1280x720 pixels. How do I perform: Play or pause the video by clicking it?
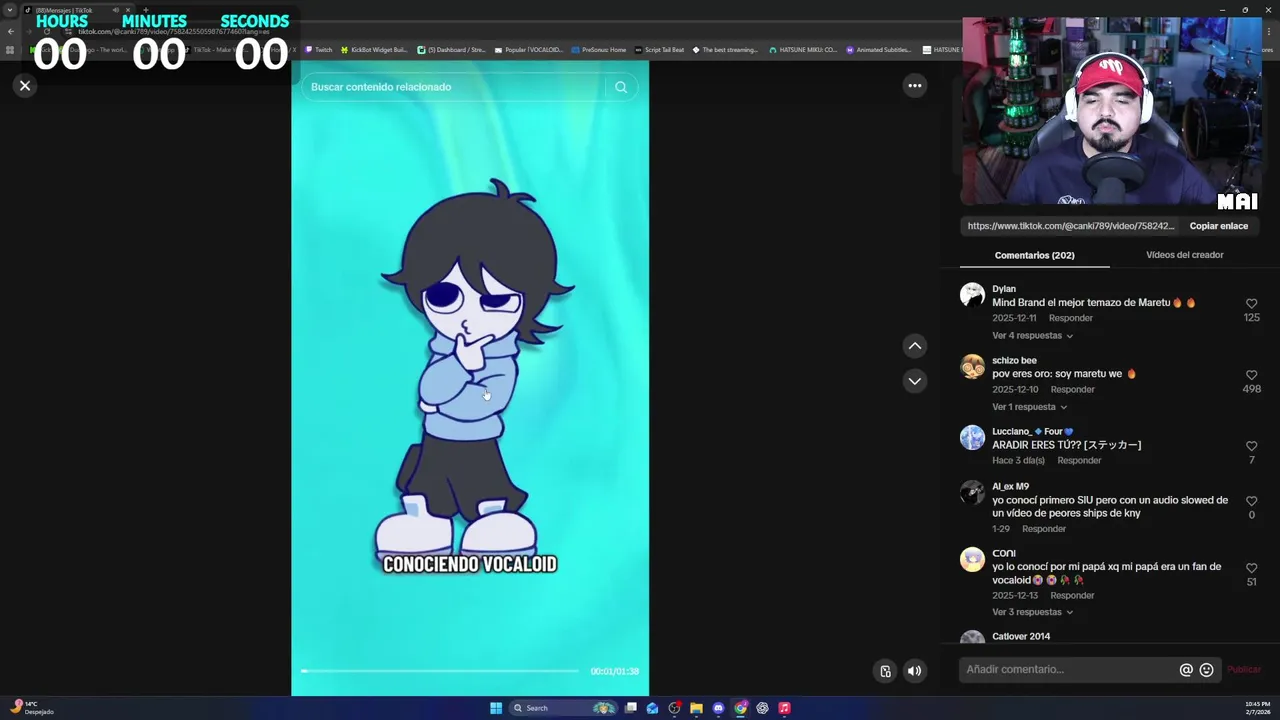click(470, 378)
